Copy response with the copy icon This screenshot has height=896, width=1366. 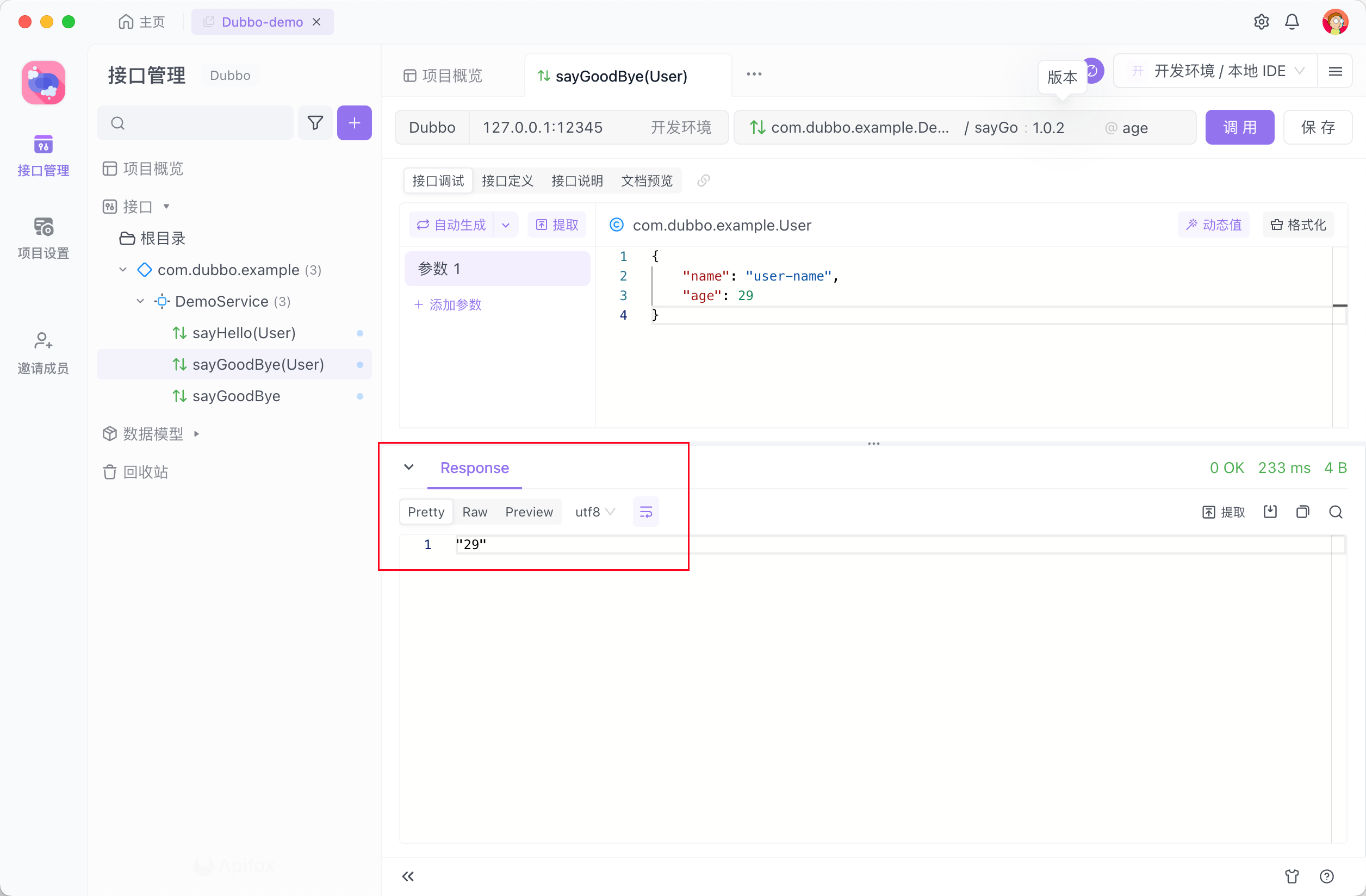(1302, 512)
